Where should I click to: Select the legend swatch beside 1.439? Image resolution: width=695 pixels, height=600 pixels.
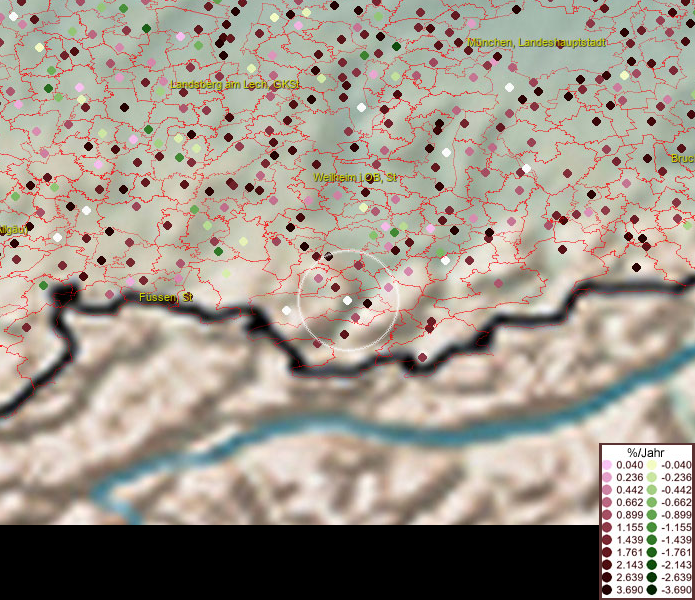[607, 540]
